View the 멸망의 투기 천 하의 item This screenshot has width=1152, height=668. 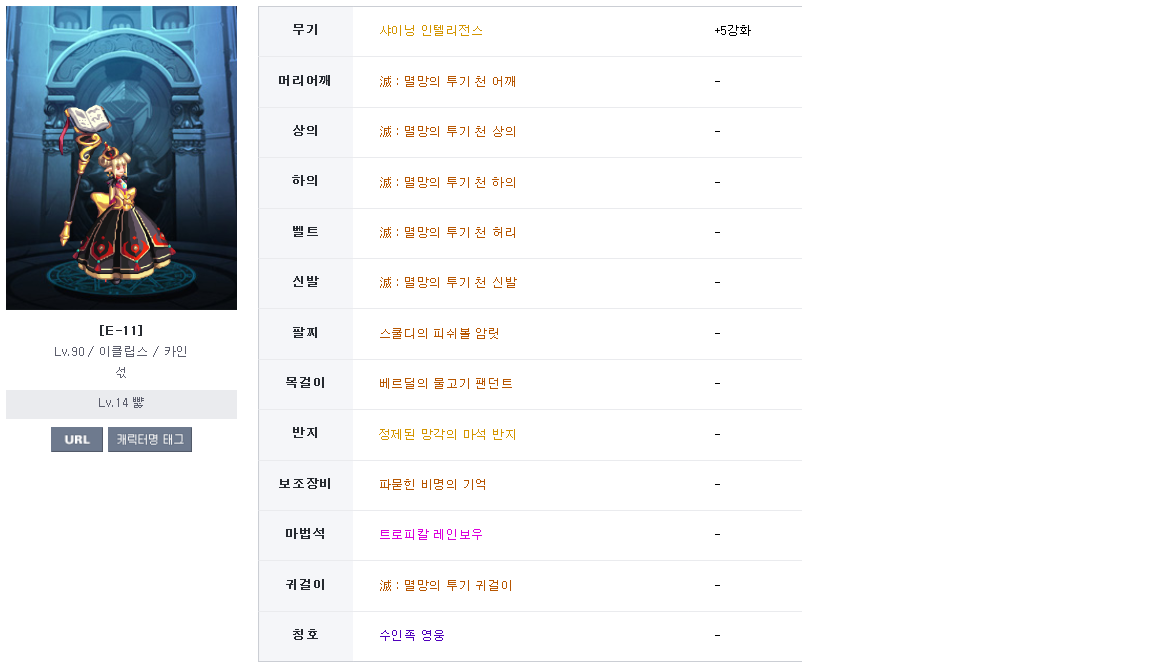(447, 182)
